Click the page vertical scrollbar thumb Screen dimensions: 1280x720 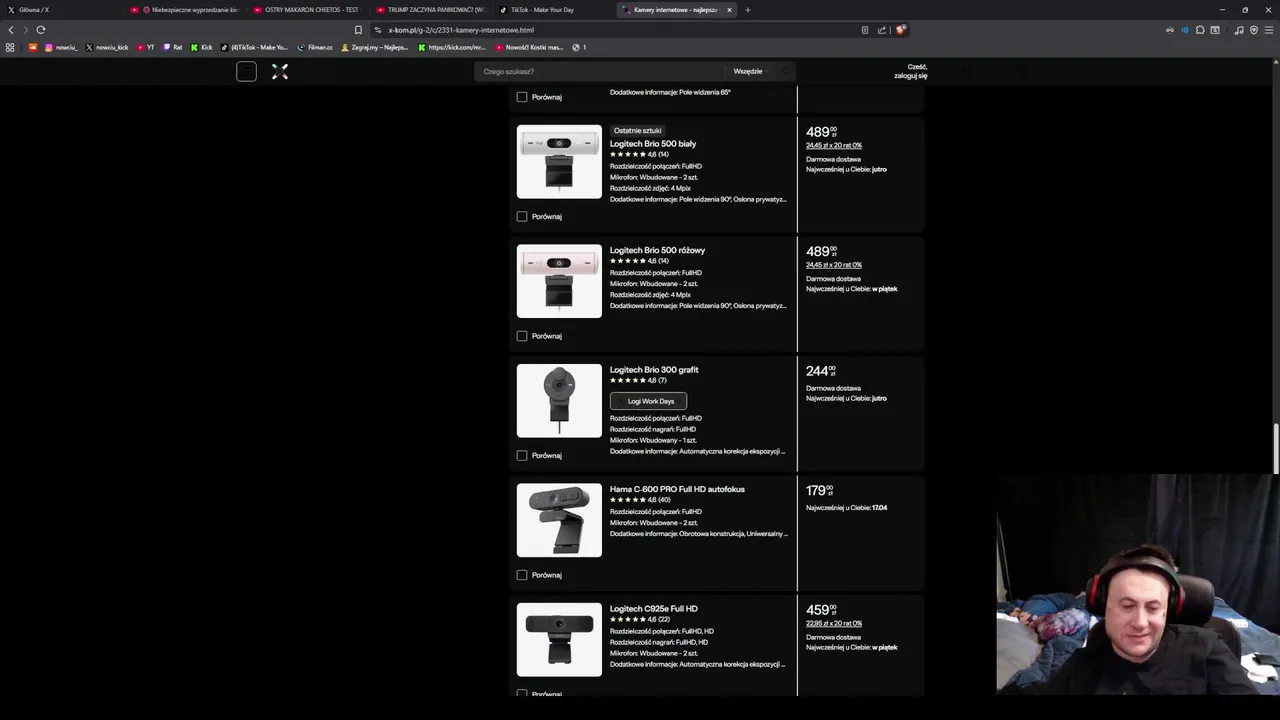(1275, 448)
